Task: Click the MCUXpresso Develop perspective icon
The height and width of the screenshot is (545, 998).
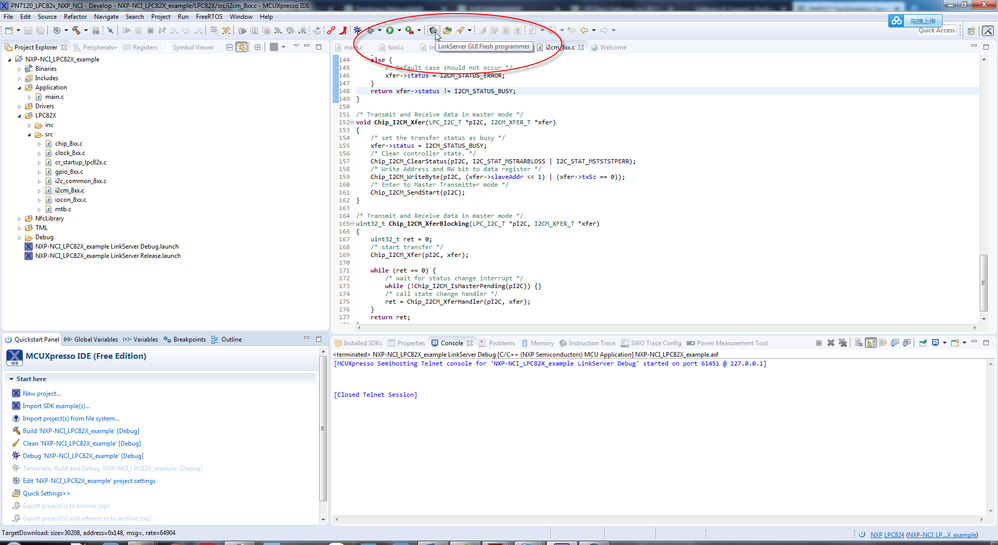Action: pyautogui.click(x=988, y=31)
